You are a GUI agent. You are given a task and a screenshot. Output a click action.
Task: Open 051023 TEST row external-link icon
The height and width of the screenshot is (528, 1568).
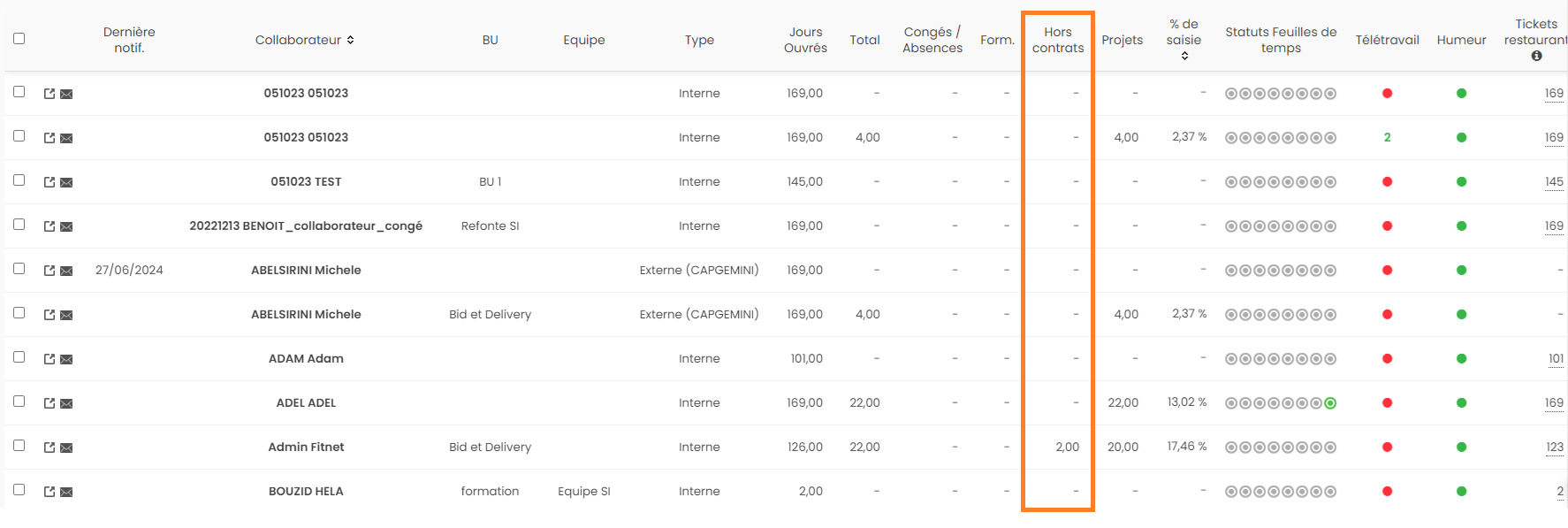point(49,182)
